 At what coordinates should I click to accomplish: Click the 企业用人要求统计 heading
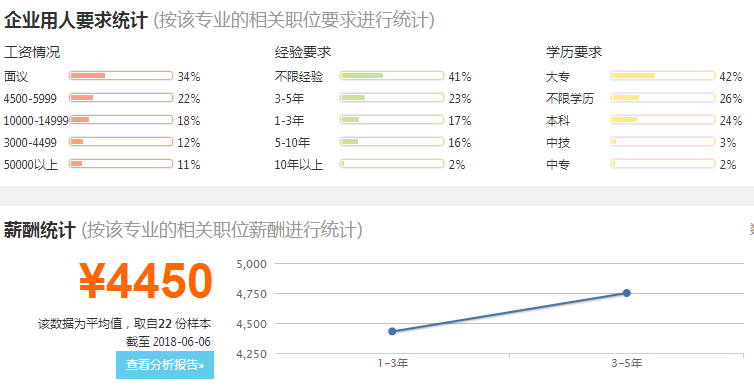click(75, 21)
